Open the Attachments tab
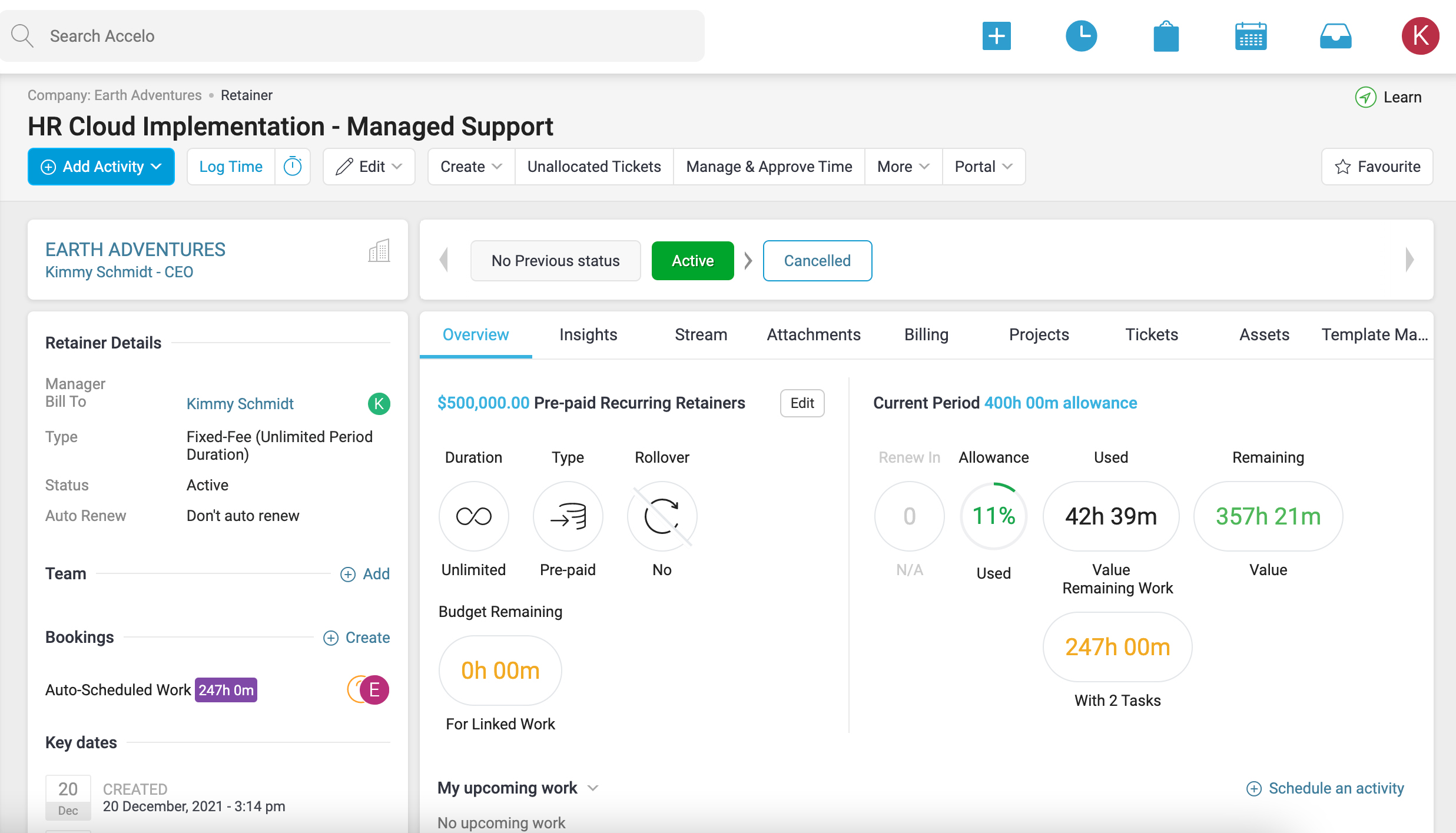 point(813,334)
